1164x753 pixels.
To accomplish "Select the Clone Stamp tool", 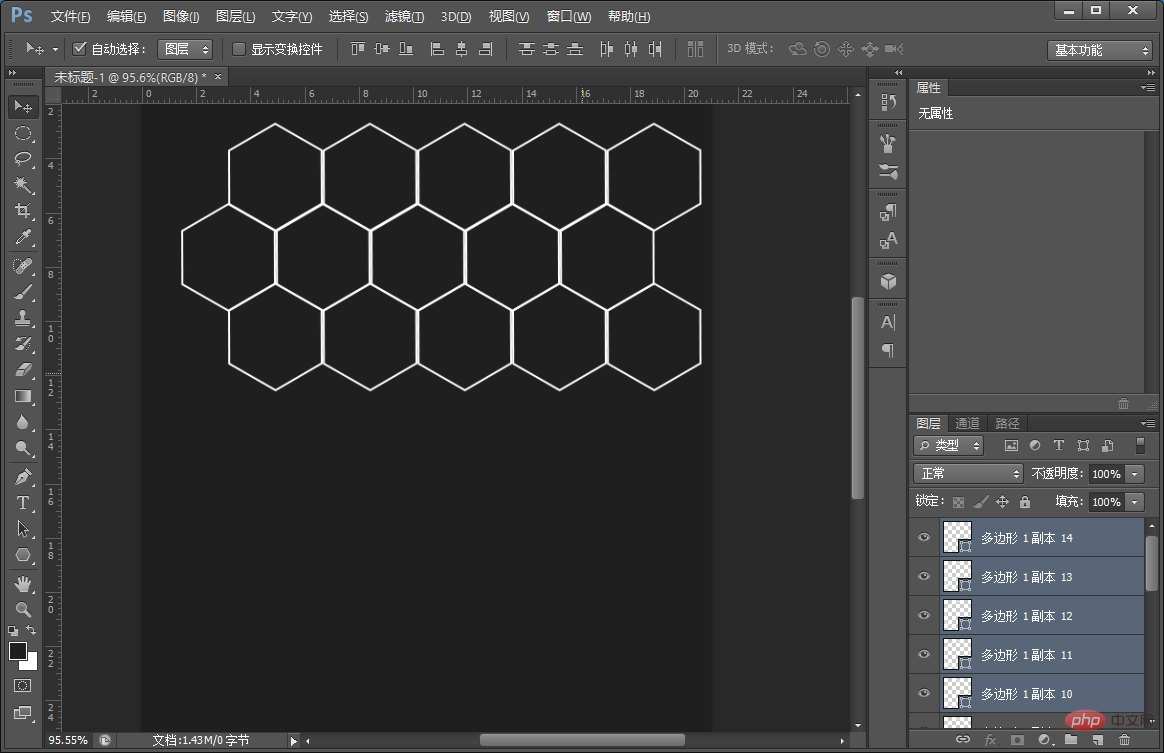I will 23,318.
